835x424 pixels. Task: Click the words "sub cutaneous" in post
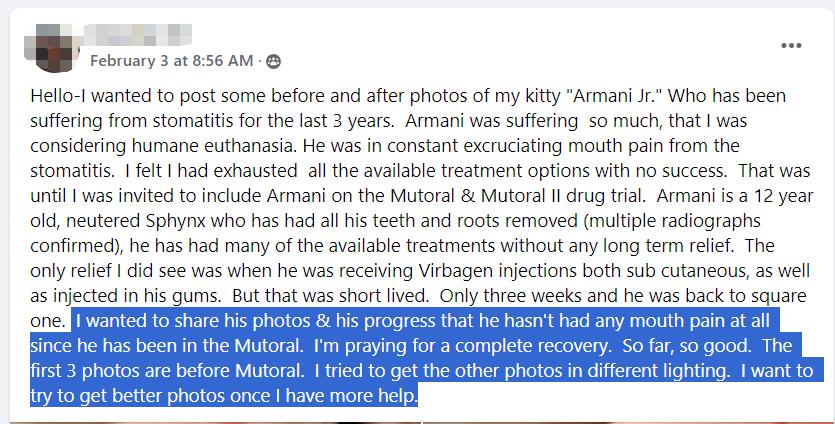[x=678, y=271]
